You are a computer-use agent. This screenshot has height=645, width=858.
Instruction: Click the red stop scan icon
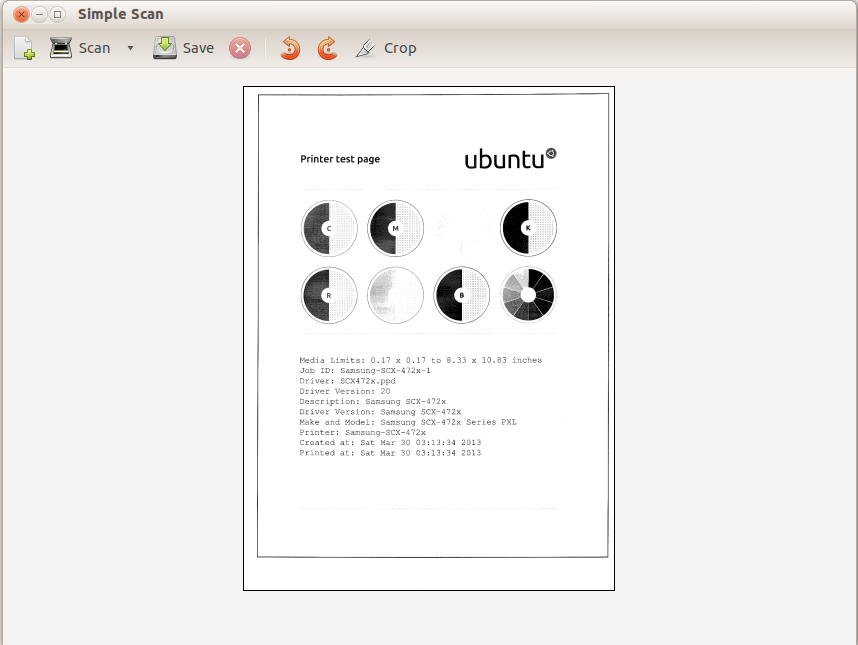point(240,48)
